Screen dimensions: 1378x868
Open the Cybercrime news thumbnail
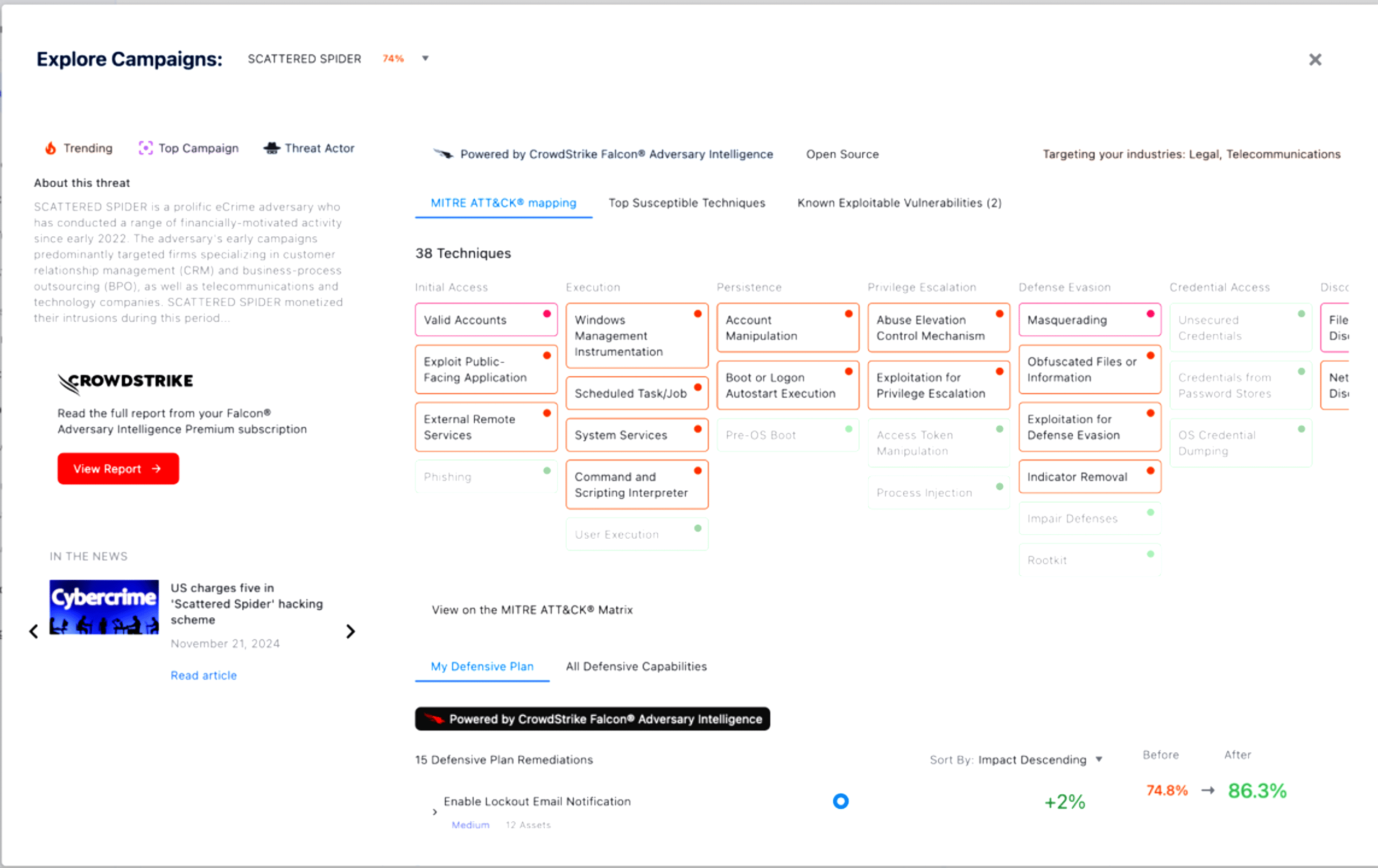(104, 607)
